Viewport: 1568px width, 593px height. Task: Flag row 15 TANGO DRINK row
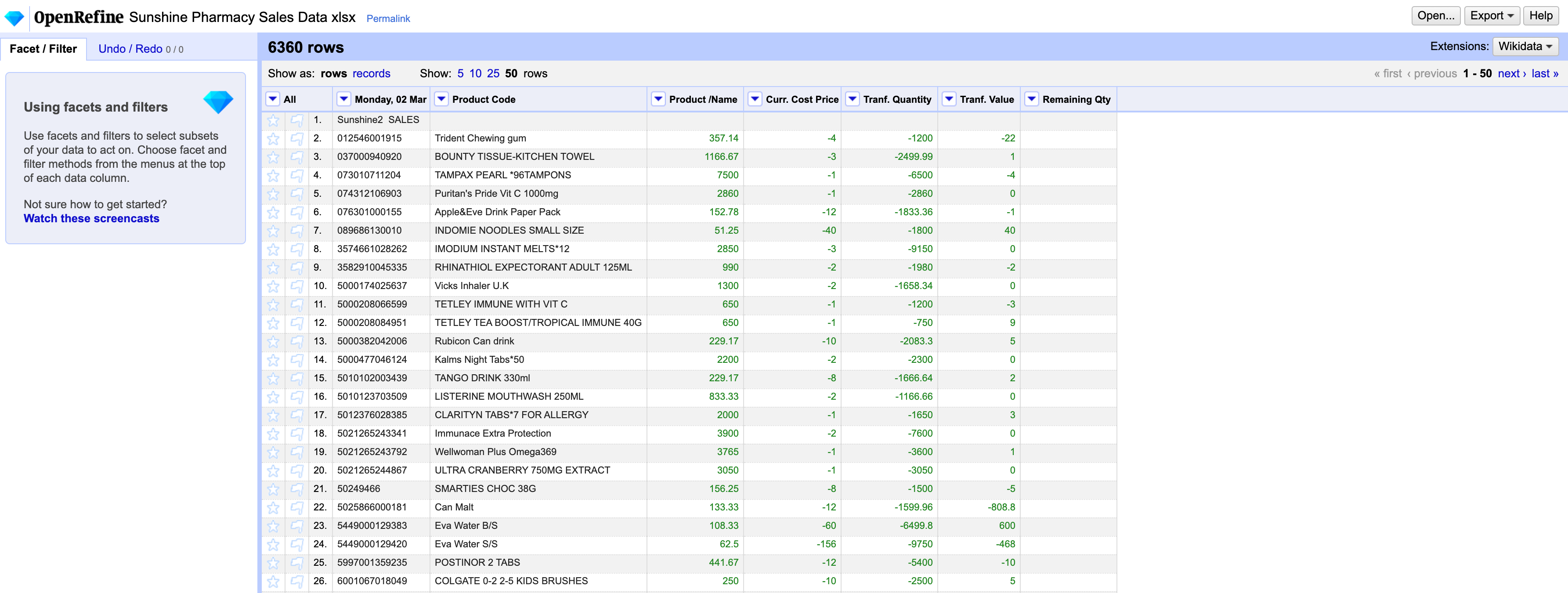296,379
